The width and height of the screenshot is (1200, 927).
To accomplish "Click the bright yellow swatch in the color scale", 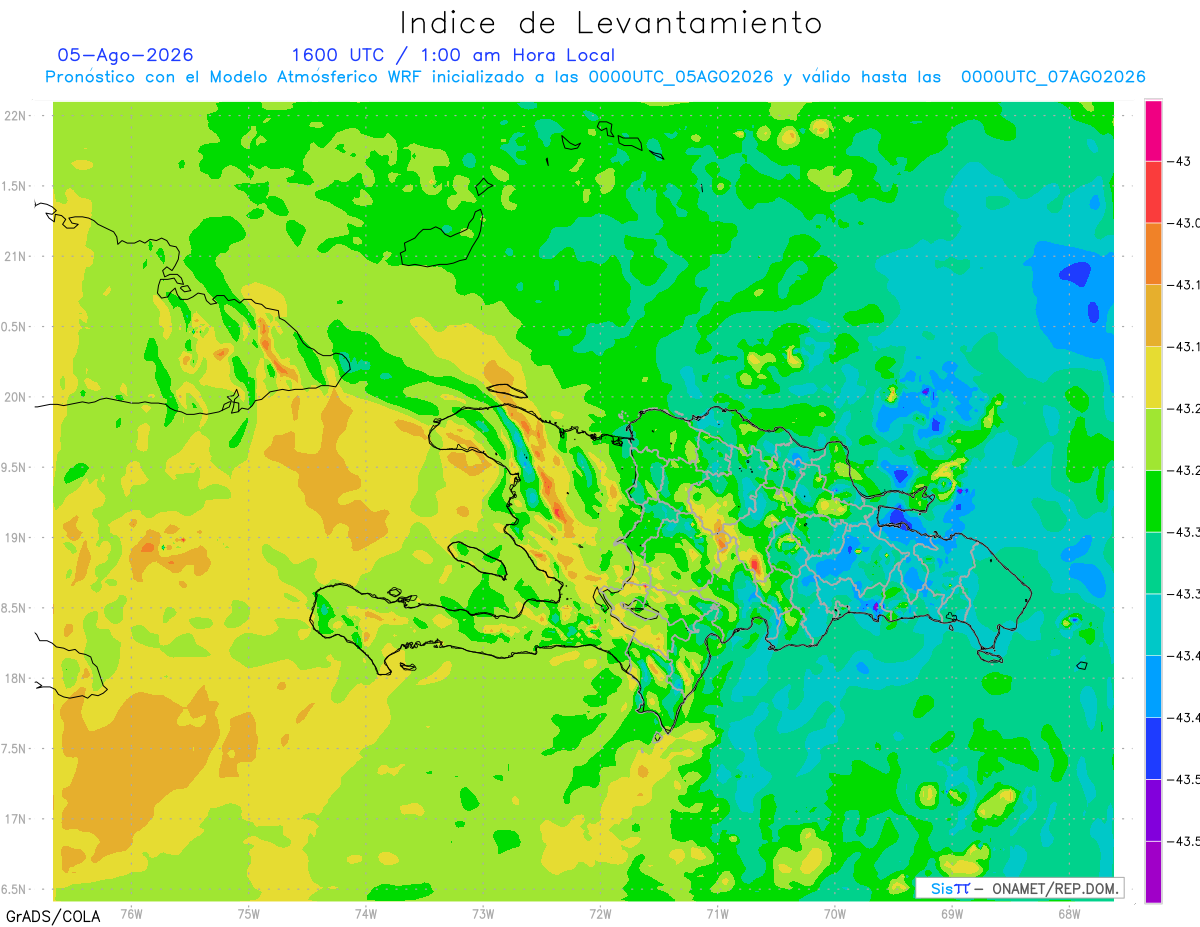I will (1153, 377).
